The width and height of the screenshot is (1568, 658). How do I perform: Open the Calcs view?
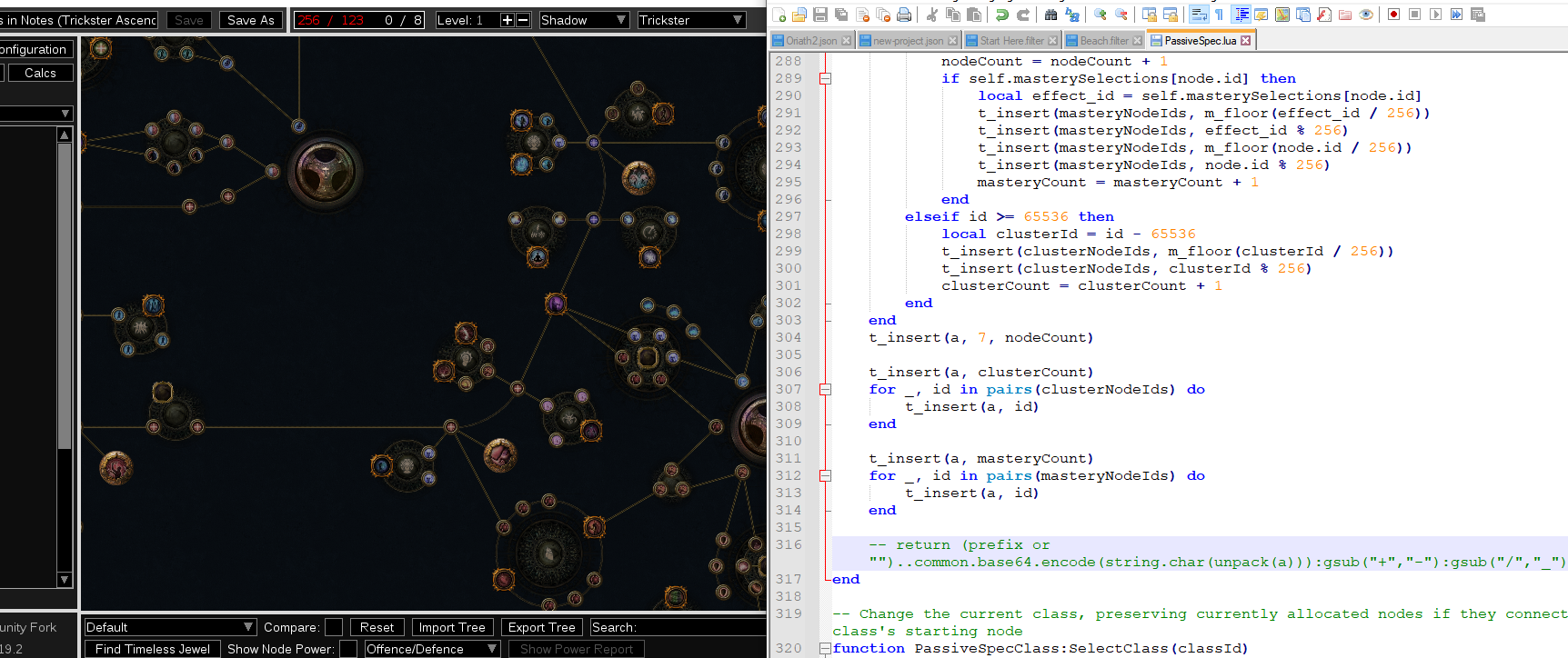40,73
